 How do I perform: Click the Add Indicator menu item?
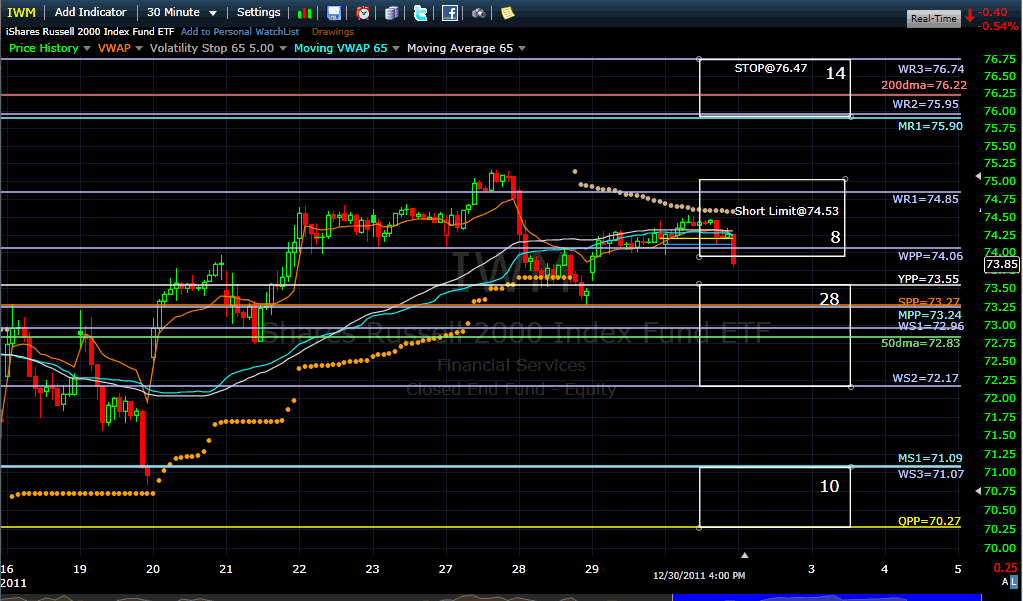pos(91,12)
